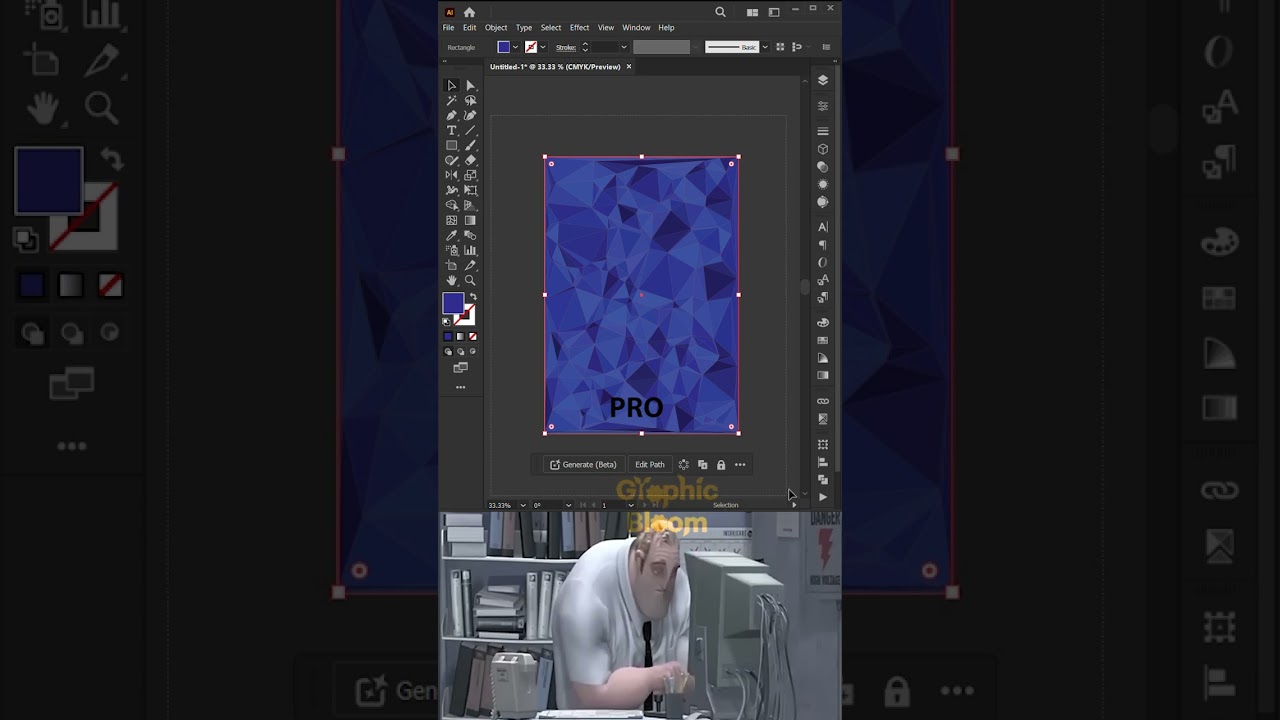Enable Draw Behind mode

(x=460, y=351)
